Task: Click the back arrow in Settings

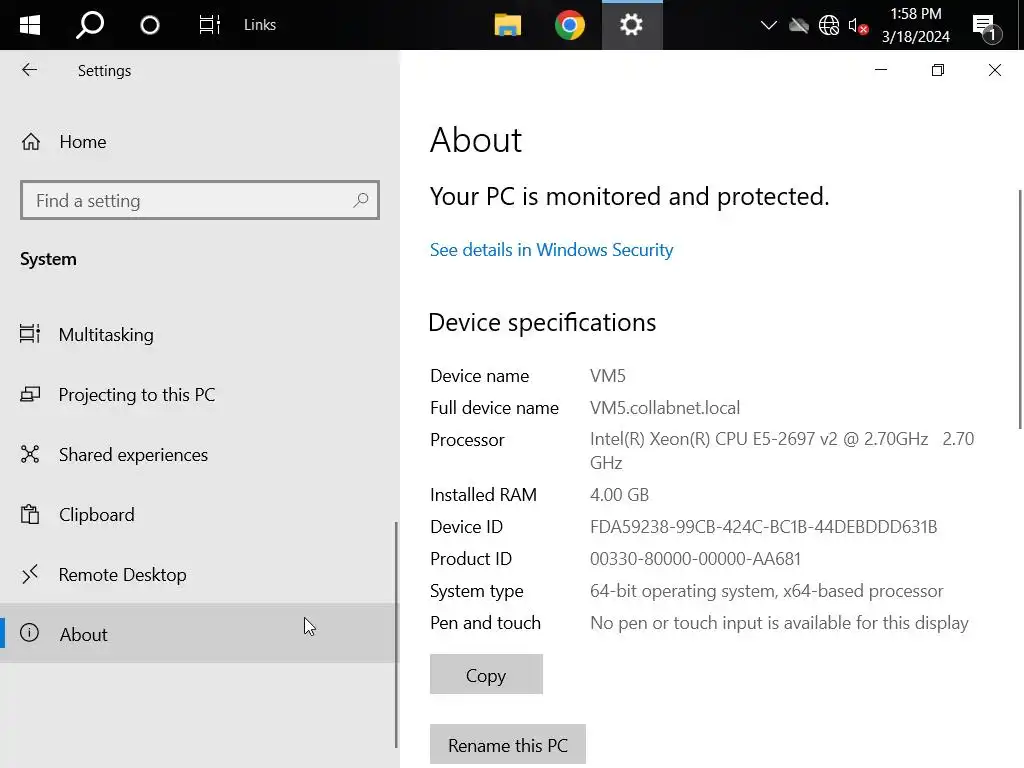Action: (x=29, y=70)
